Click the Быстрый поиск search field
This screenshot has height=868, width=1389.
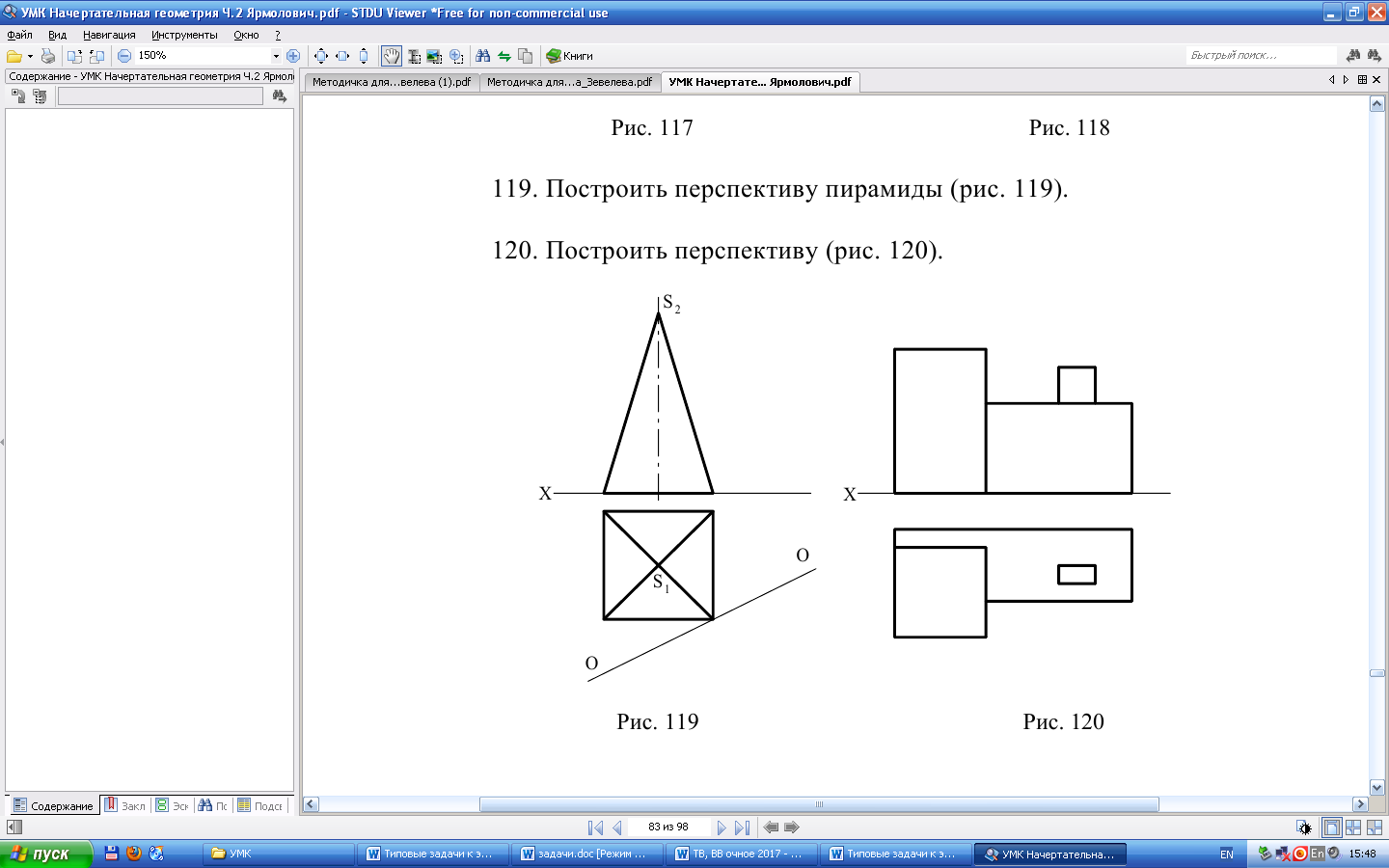(1260, 55)
